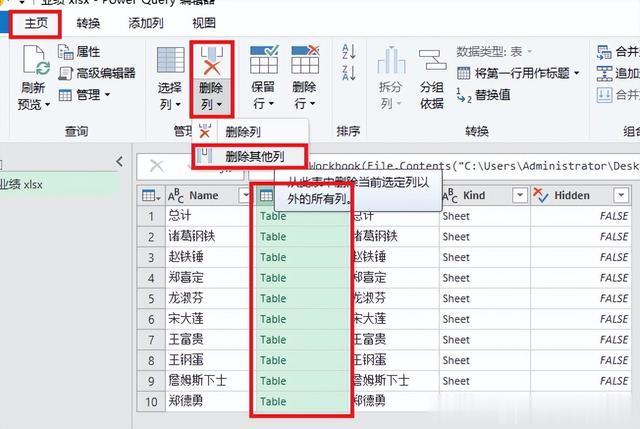Open the 高级编辑器 advanced editor
This screenshot has height=429, width=640.
click(x=97, y=73)
